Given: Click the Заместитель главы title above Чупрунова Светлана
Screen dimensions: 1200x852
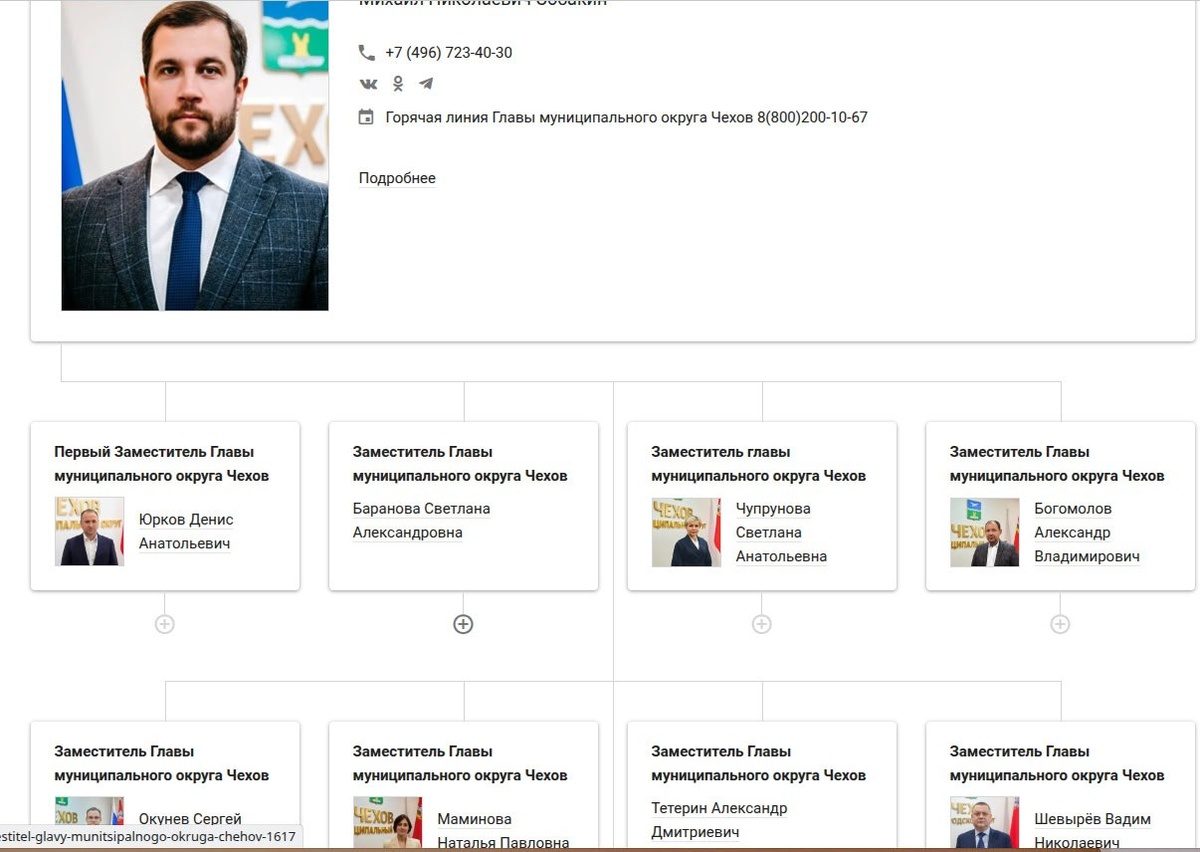Looking at the screenshot, I should [759, 464].
